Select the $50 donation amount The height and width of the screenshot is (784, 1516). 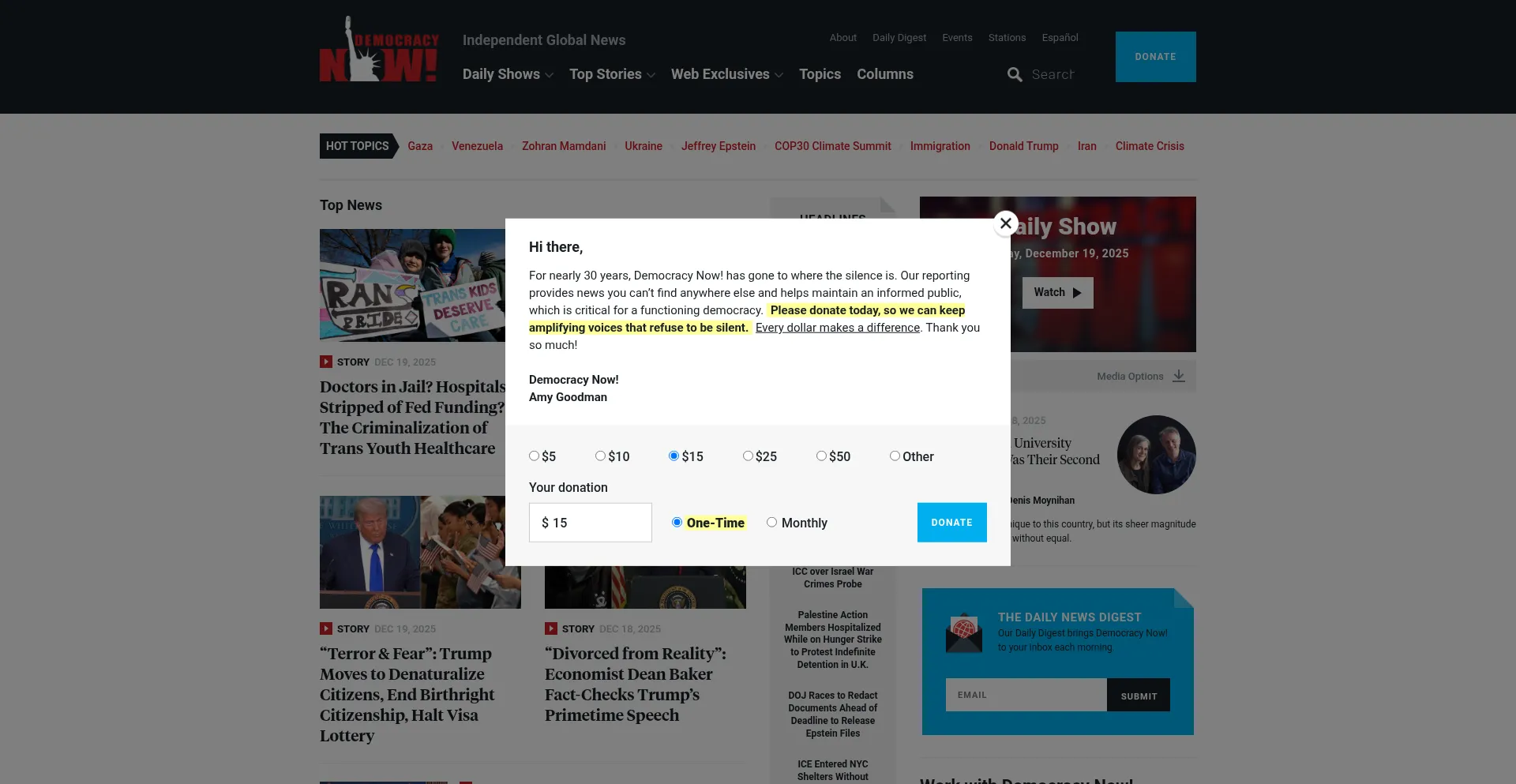click(x=821, y=456)
